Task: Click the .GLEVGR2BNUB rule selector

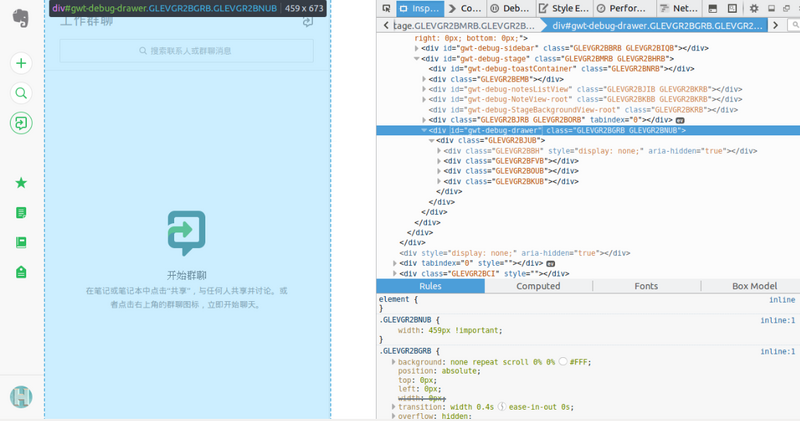Action: [x=405, y=320]
